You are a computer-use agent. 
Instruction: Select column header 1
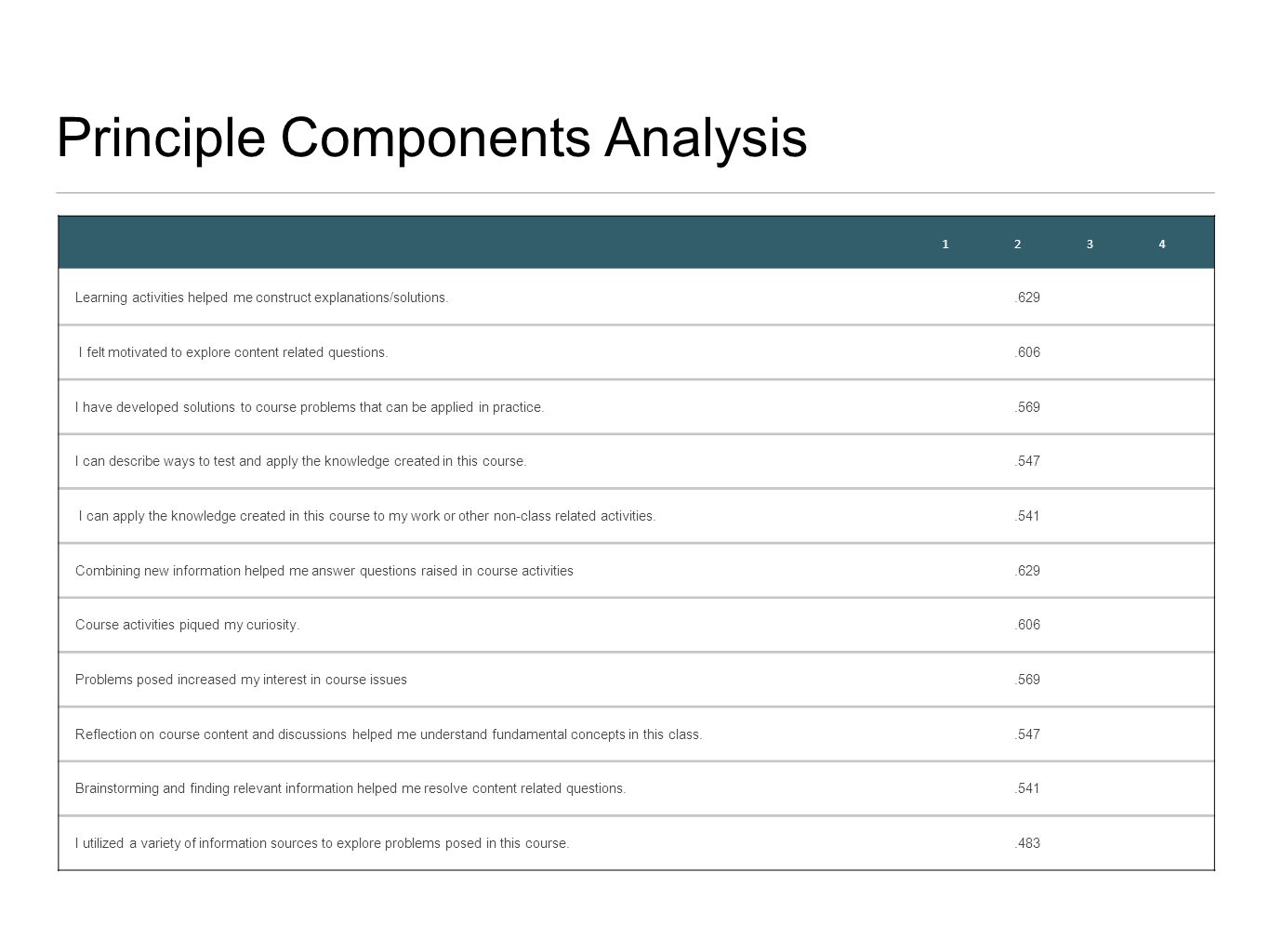(x=945, y=245)
